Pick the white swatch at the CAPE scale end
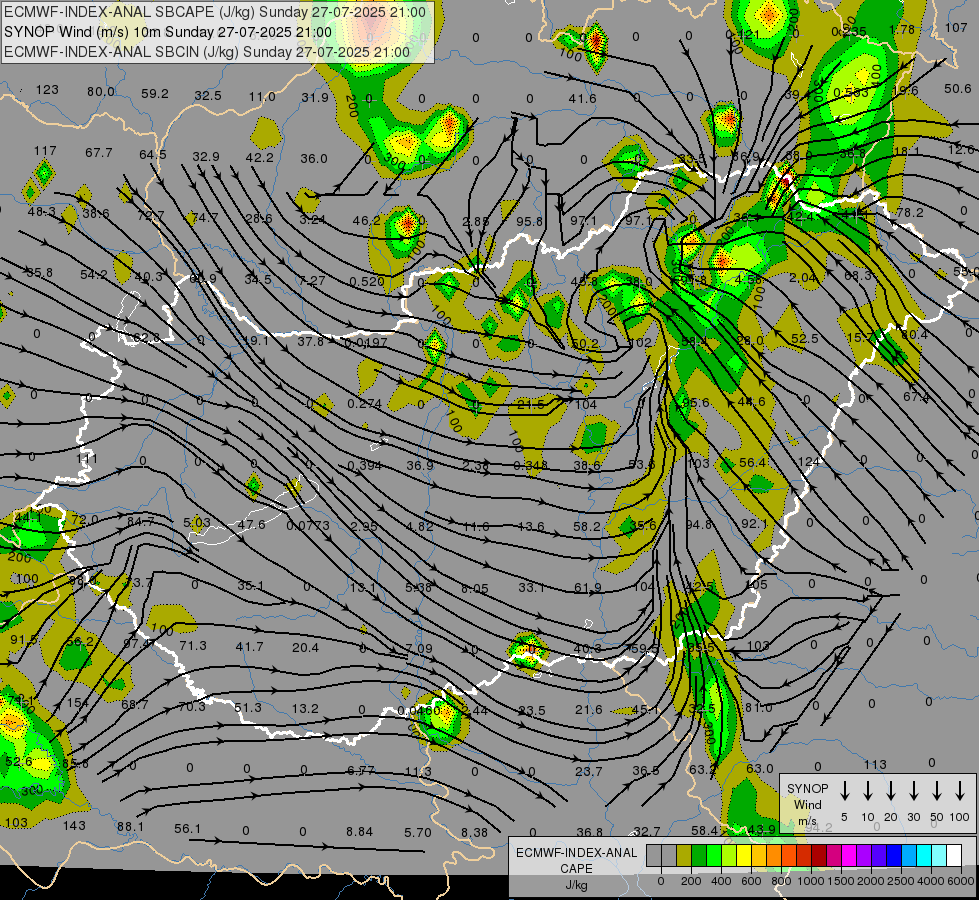The height and width of the screenshot is (900, 979). click(x=953, y=855)
